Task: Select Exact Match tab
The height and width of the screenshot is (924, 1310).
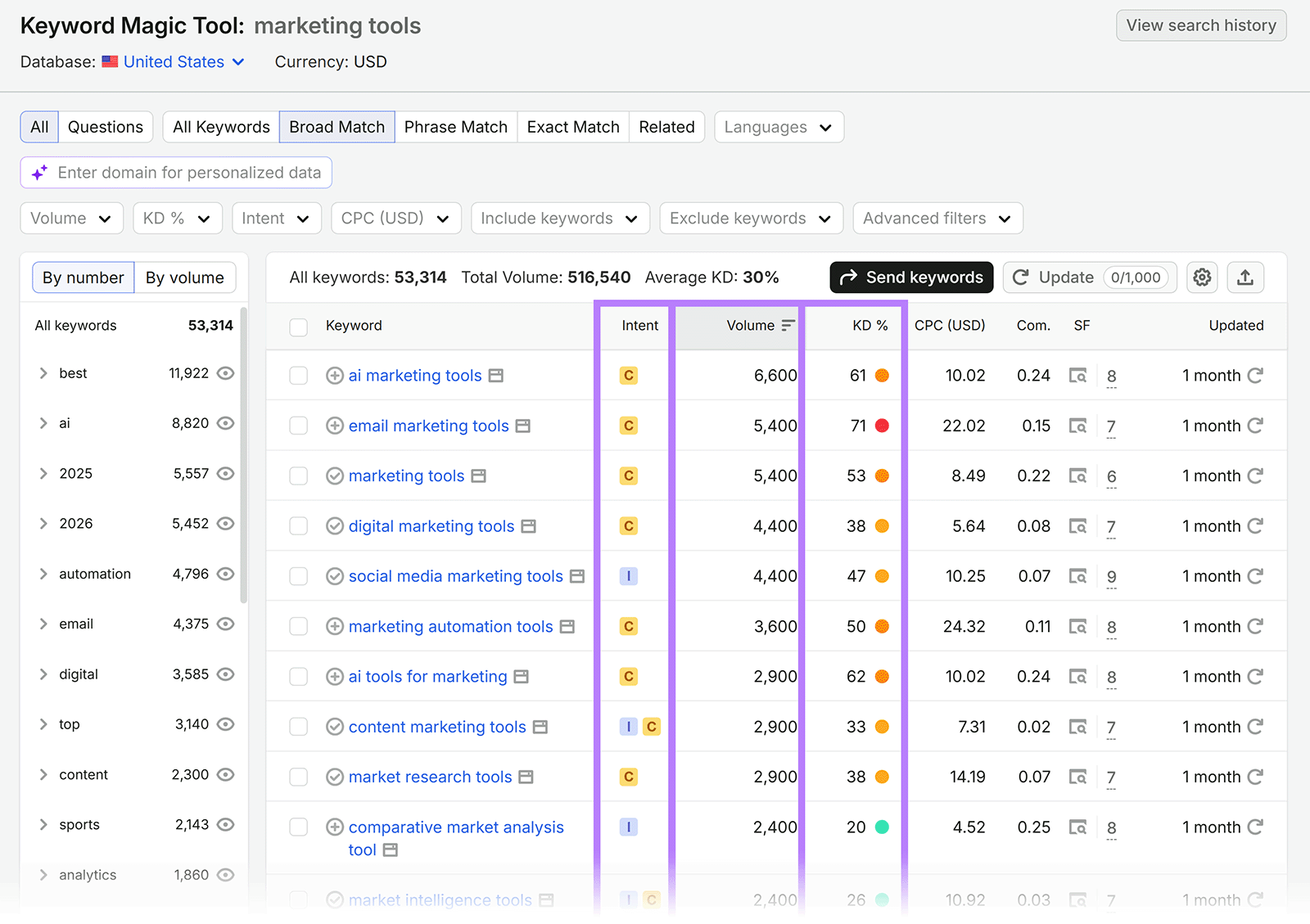Action: point(573,127)
